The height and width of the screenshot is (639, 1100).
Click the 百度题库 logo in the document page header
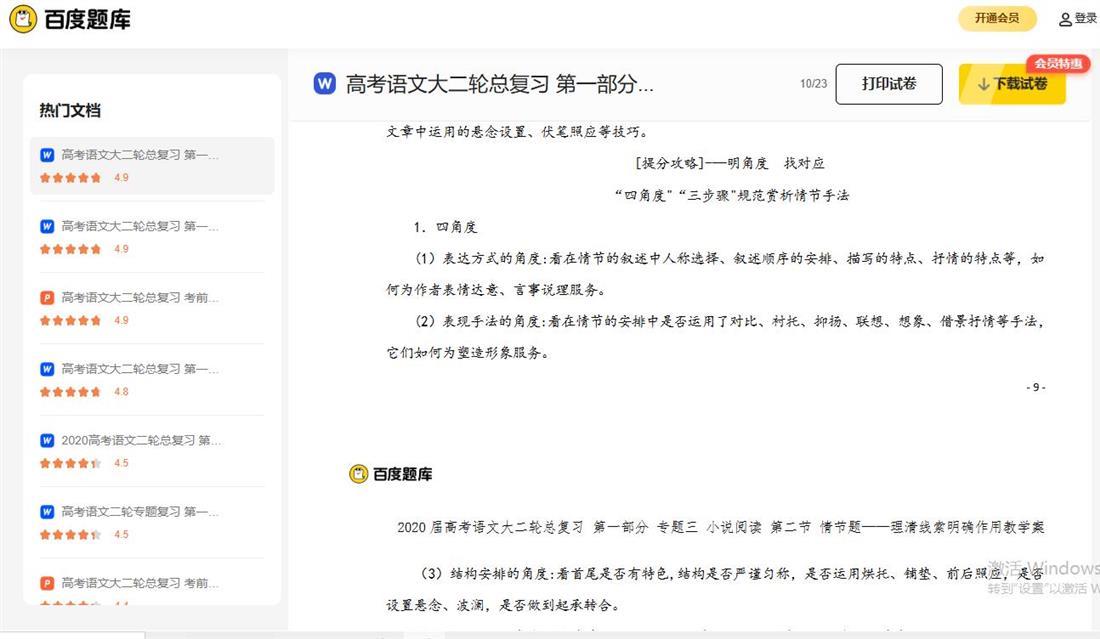(391, 474)
